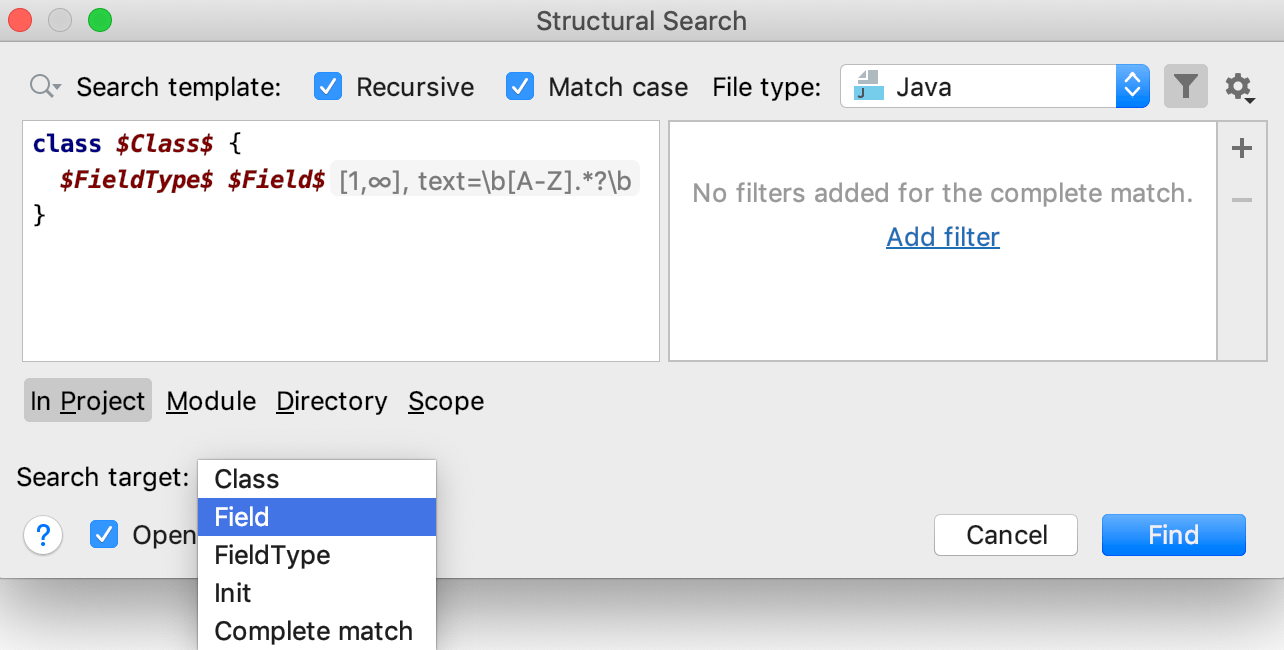Toggle the Open in new tab checkbox
Image resolution: width=1284 pixels, height=650 pixels.
(104, 535)
